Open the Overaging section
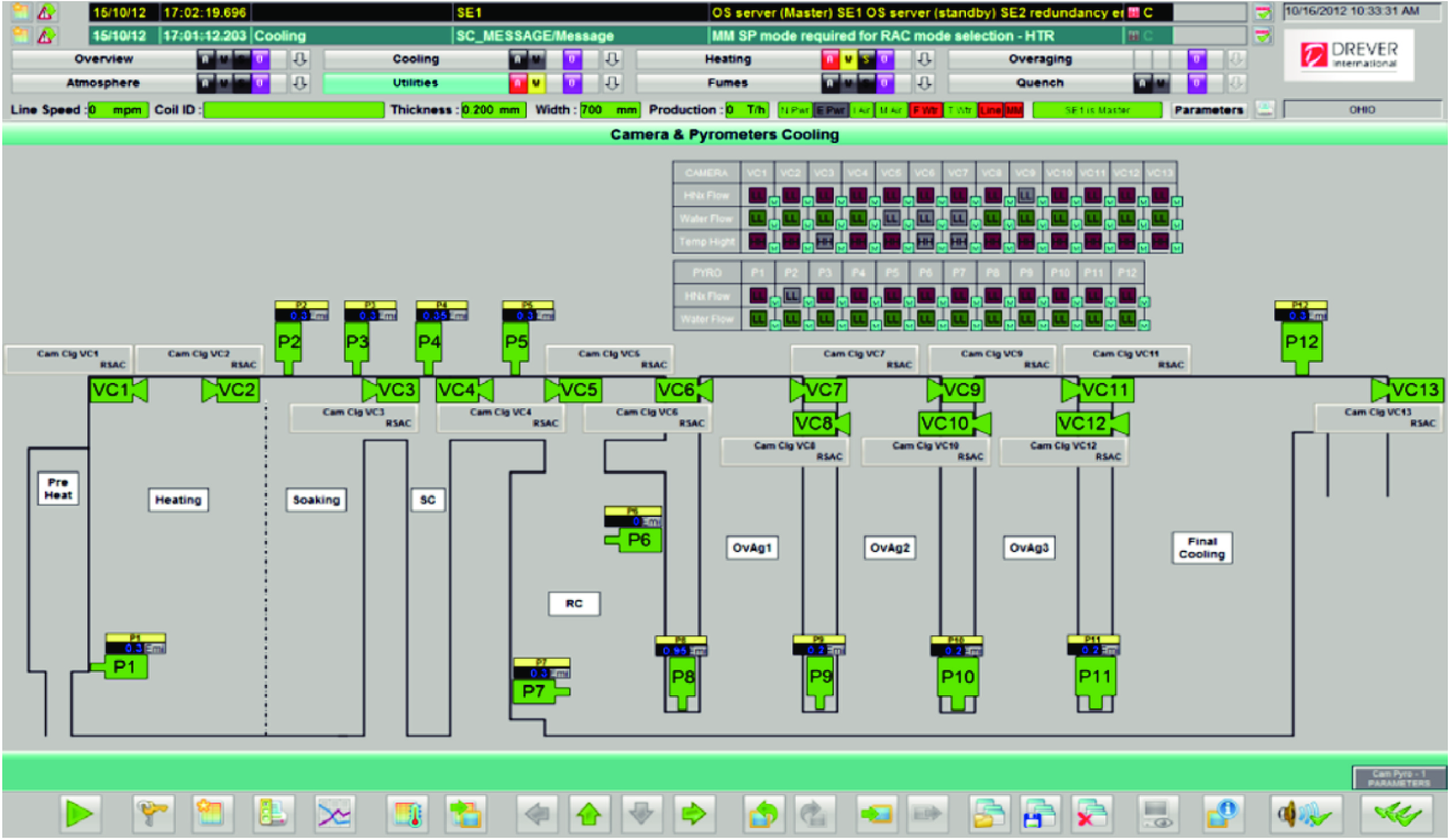The width and height of the screenshot is (1449, 840). coord(1040,59)
